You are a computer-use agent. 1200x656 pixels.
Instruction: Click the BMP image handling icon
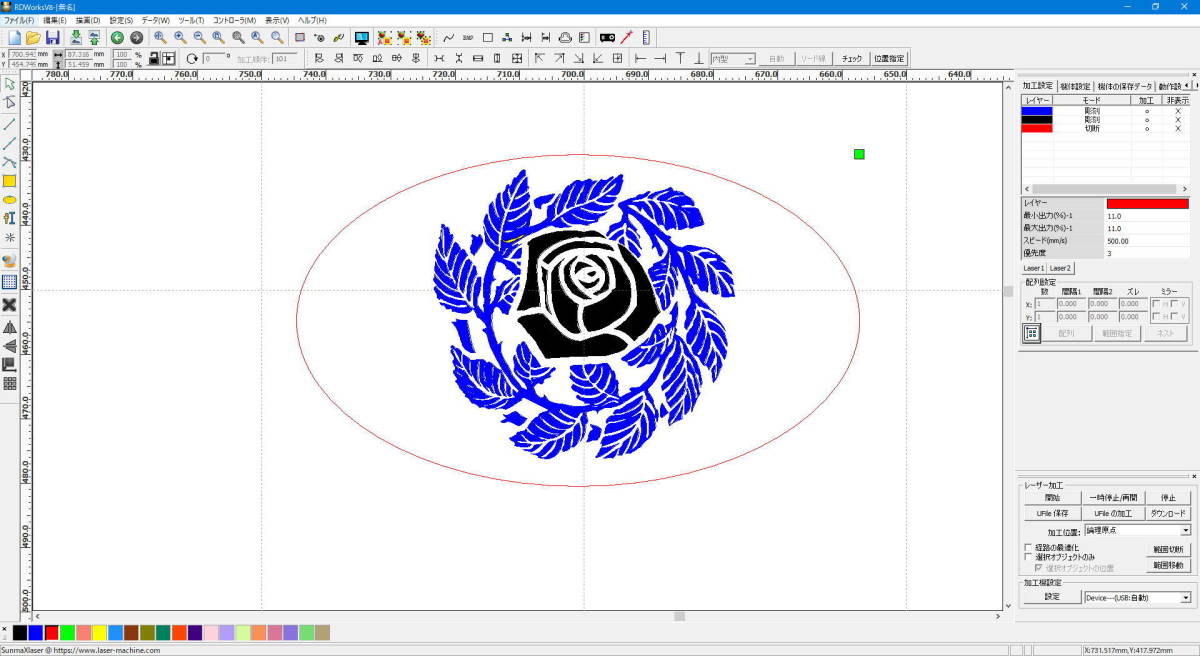click(468, 37)
